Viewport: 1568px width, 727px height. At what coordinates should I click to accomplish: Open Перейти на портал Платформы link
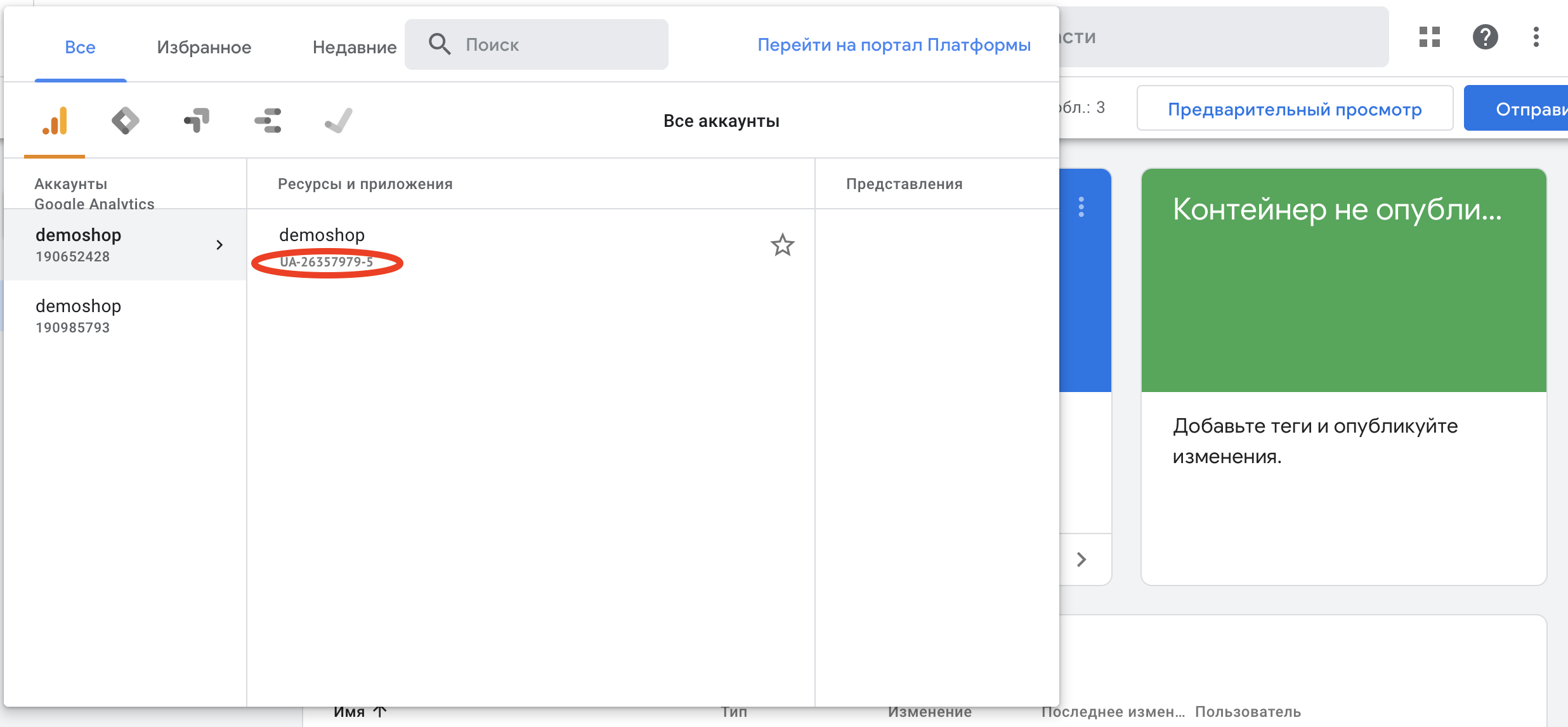tap(894, 44)
